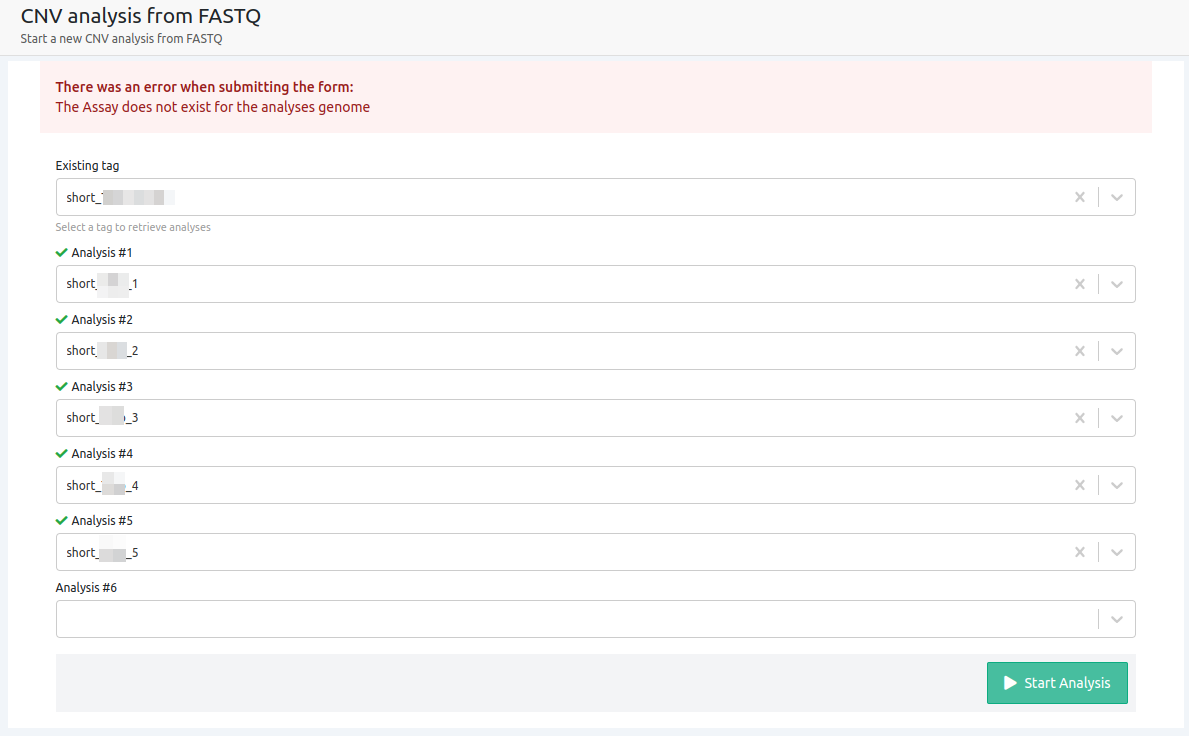Expand the Existing tag dropdown arrow
Viewport: 1189px width, 736px height.
tap(1117, 197)
